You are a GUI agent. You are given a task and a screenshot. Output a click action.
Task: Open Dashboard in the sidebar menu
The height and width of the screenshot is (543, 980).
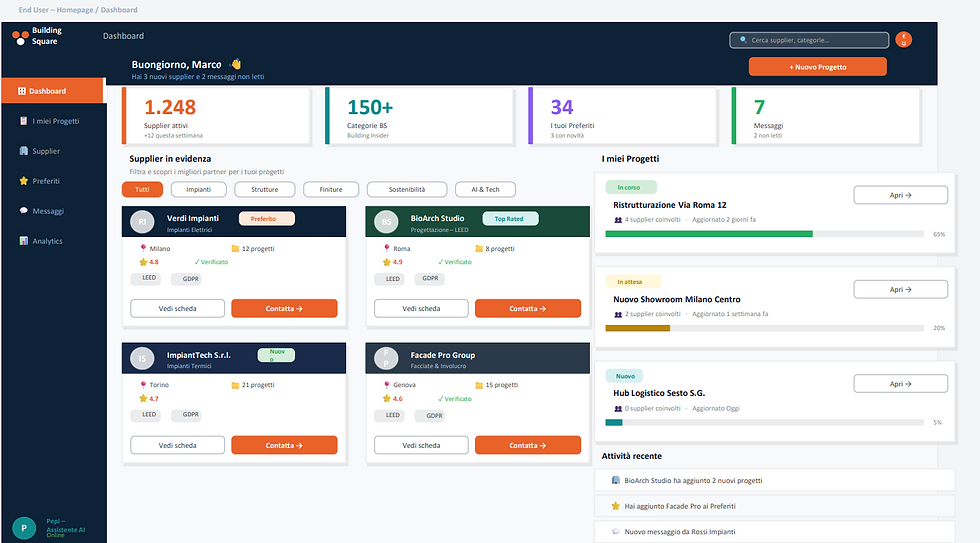[x=52, y=91]
